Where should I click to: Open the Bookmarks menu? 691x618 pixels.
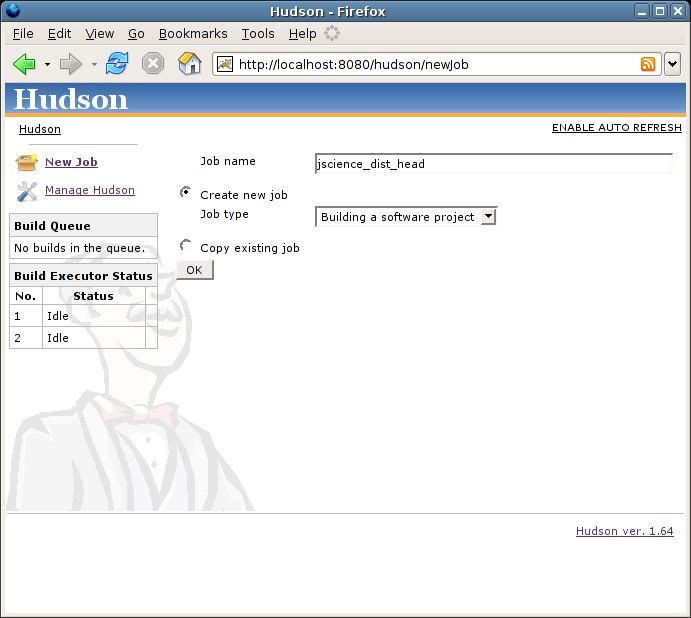click(x=193, y=34)
